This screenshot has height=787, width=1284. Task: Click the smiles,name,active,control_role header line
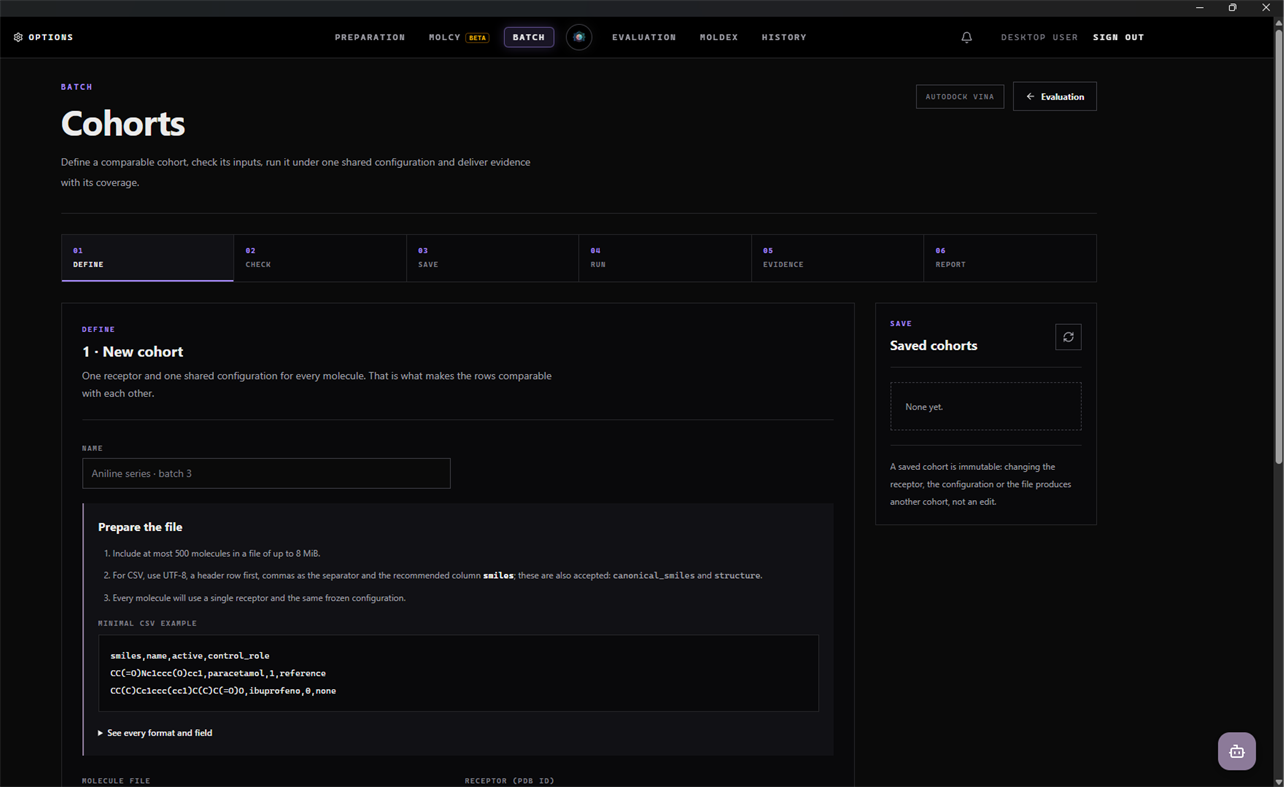click(190, 656)
